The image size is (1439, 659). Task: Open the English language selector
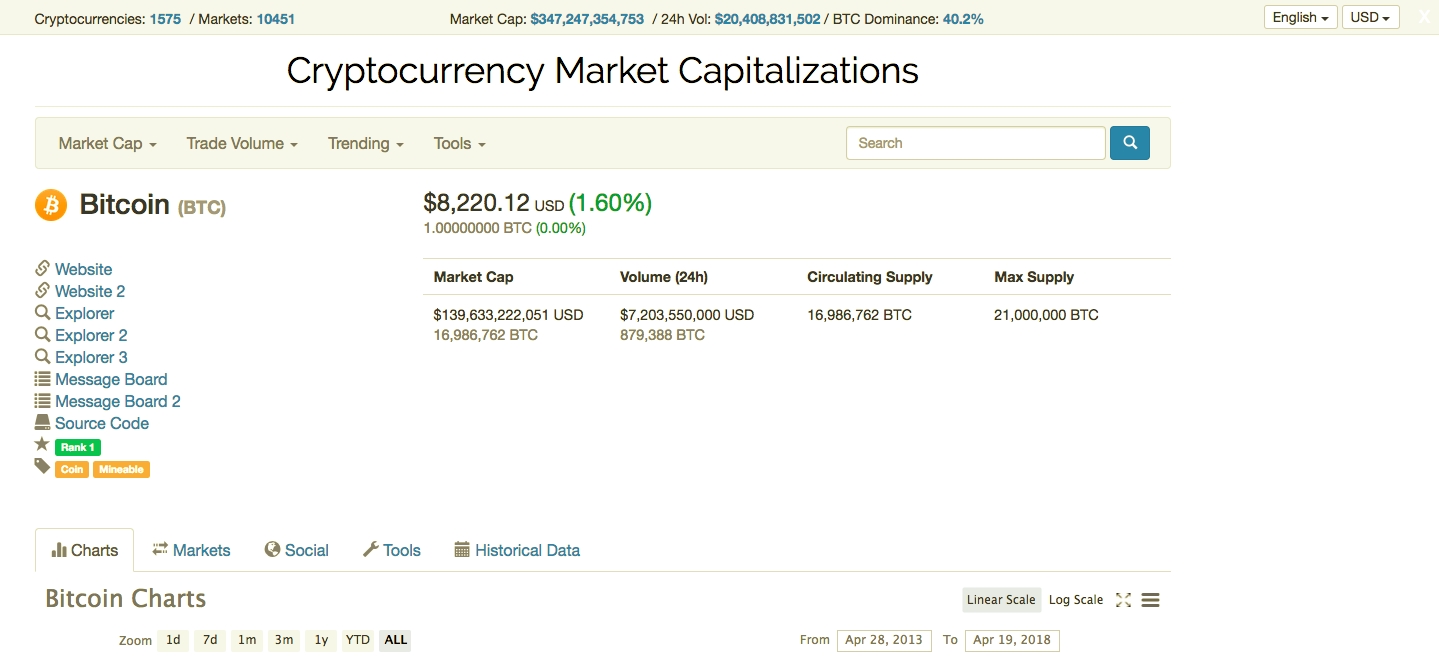[x=1301, y=17]
